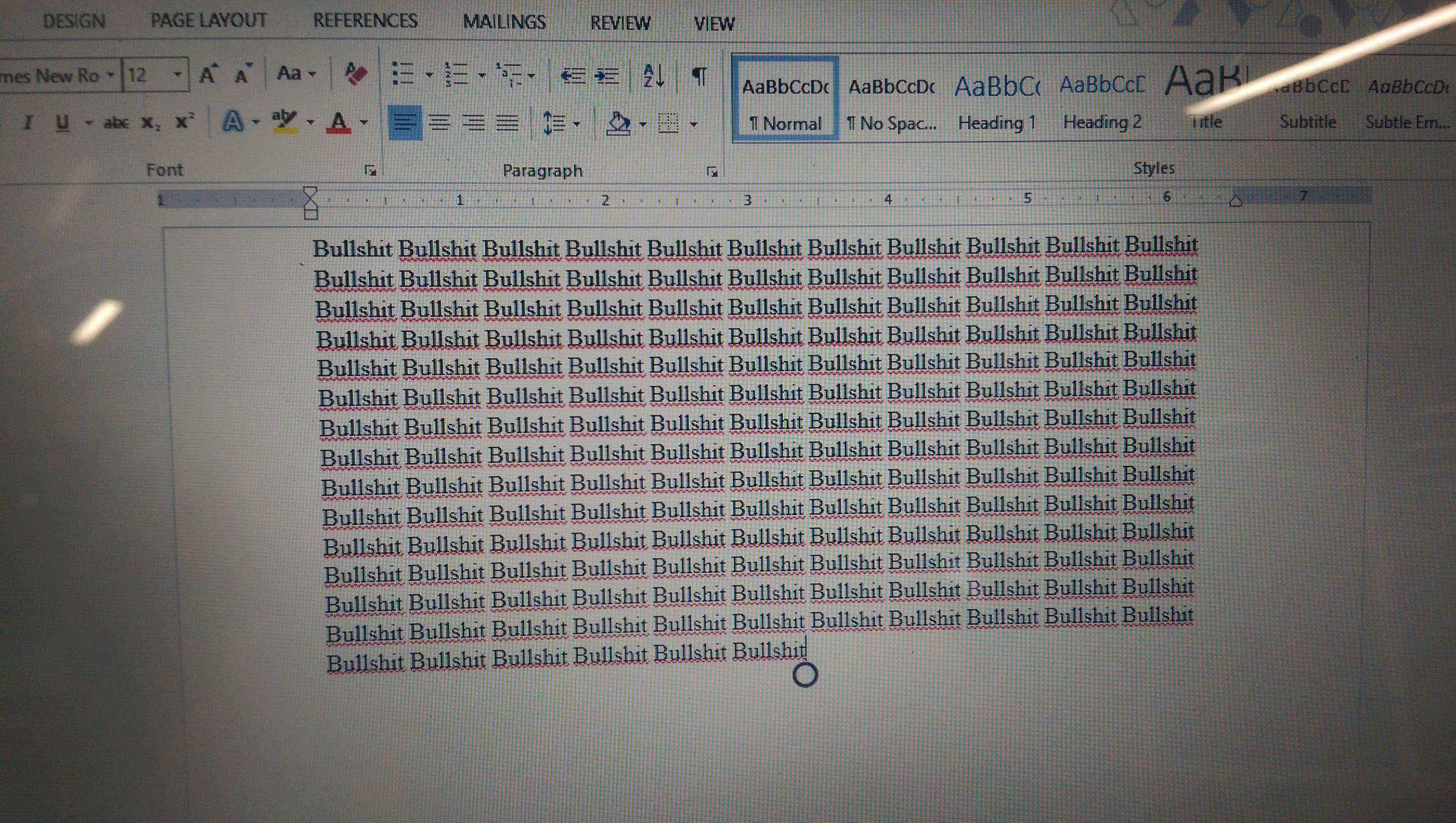Click the Grow Font icon
This screenshot has height=823, width=1456.
(208, 74)
